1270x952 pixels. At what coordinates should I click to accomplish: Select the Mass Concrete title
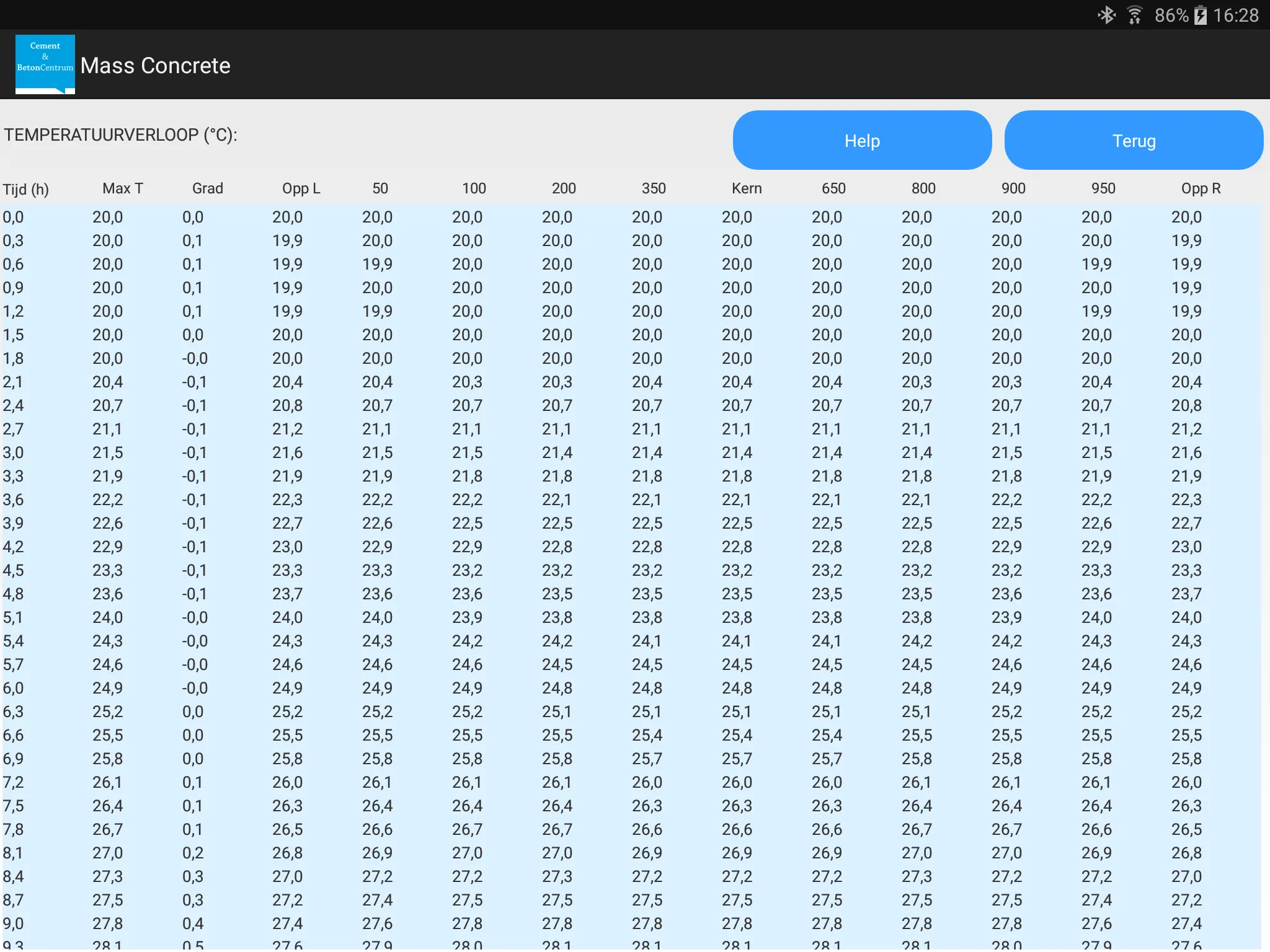coord(155,66)
